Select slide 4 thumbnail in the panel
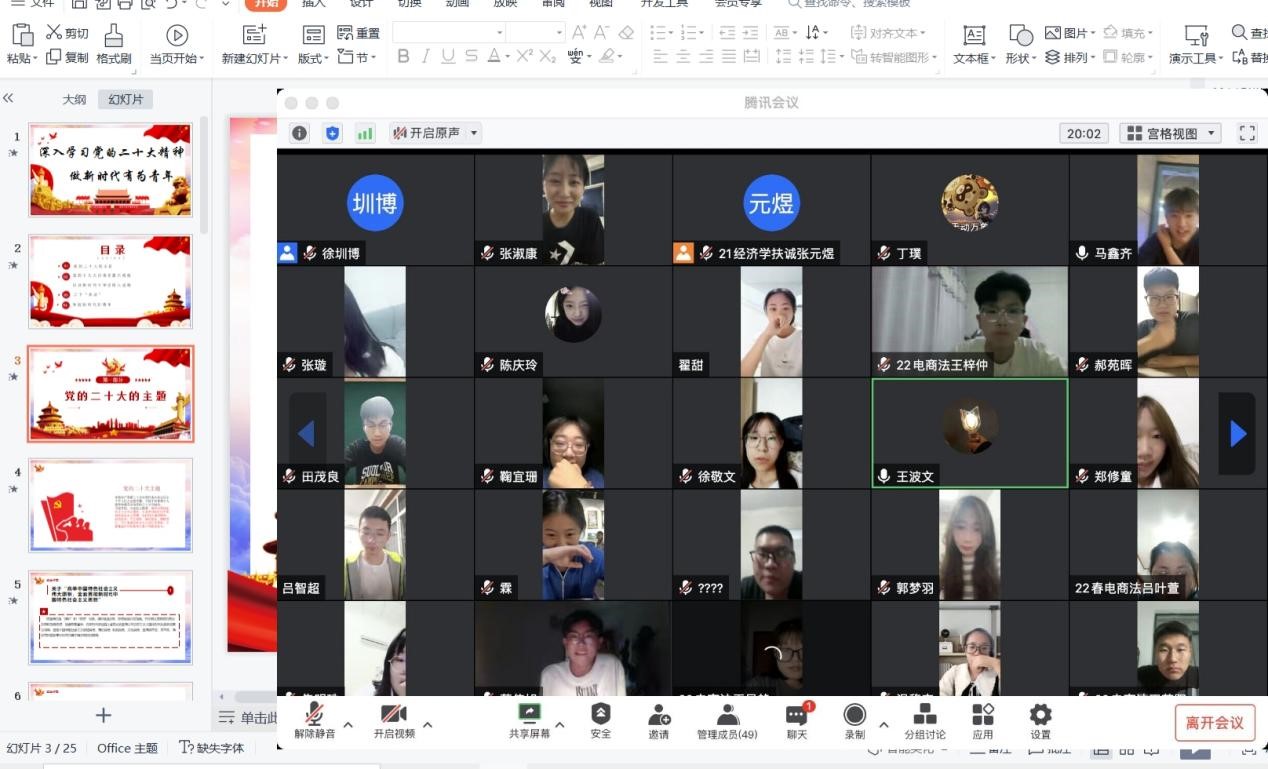 coord(110,505)
